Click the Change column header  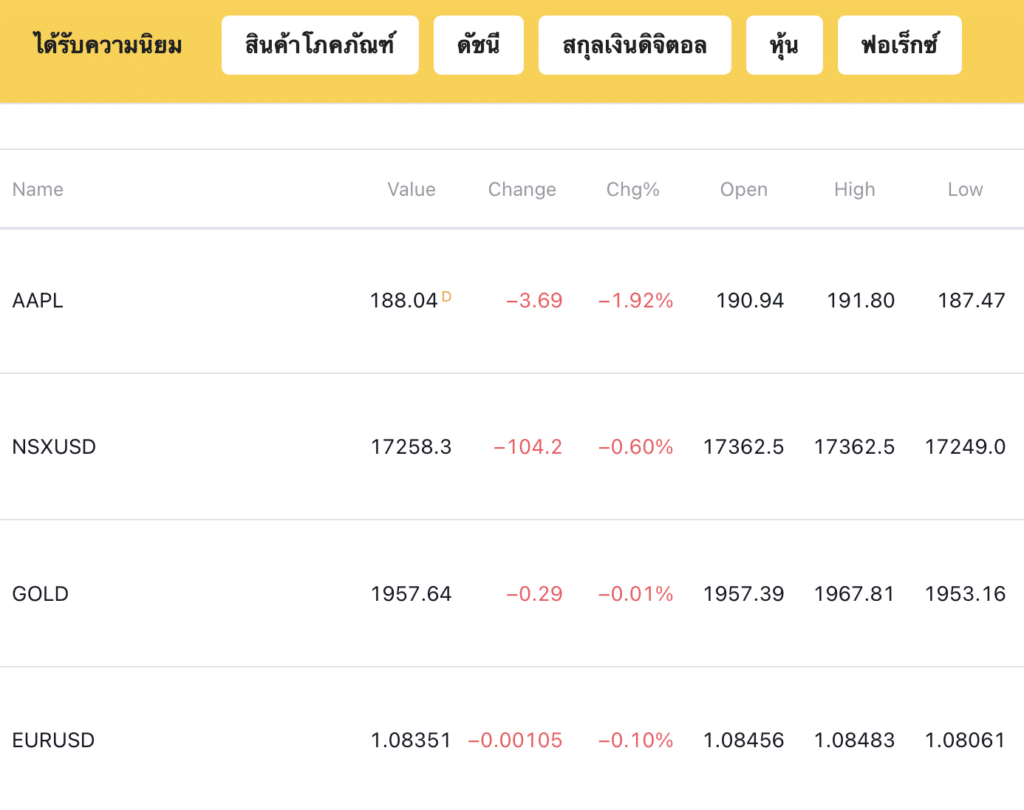(522, 189)
